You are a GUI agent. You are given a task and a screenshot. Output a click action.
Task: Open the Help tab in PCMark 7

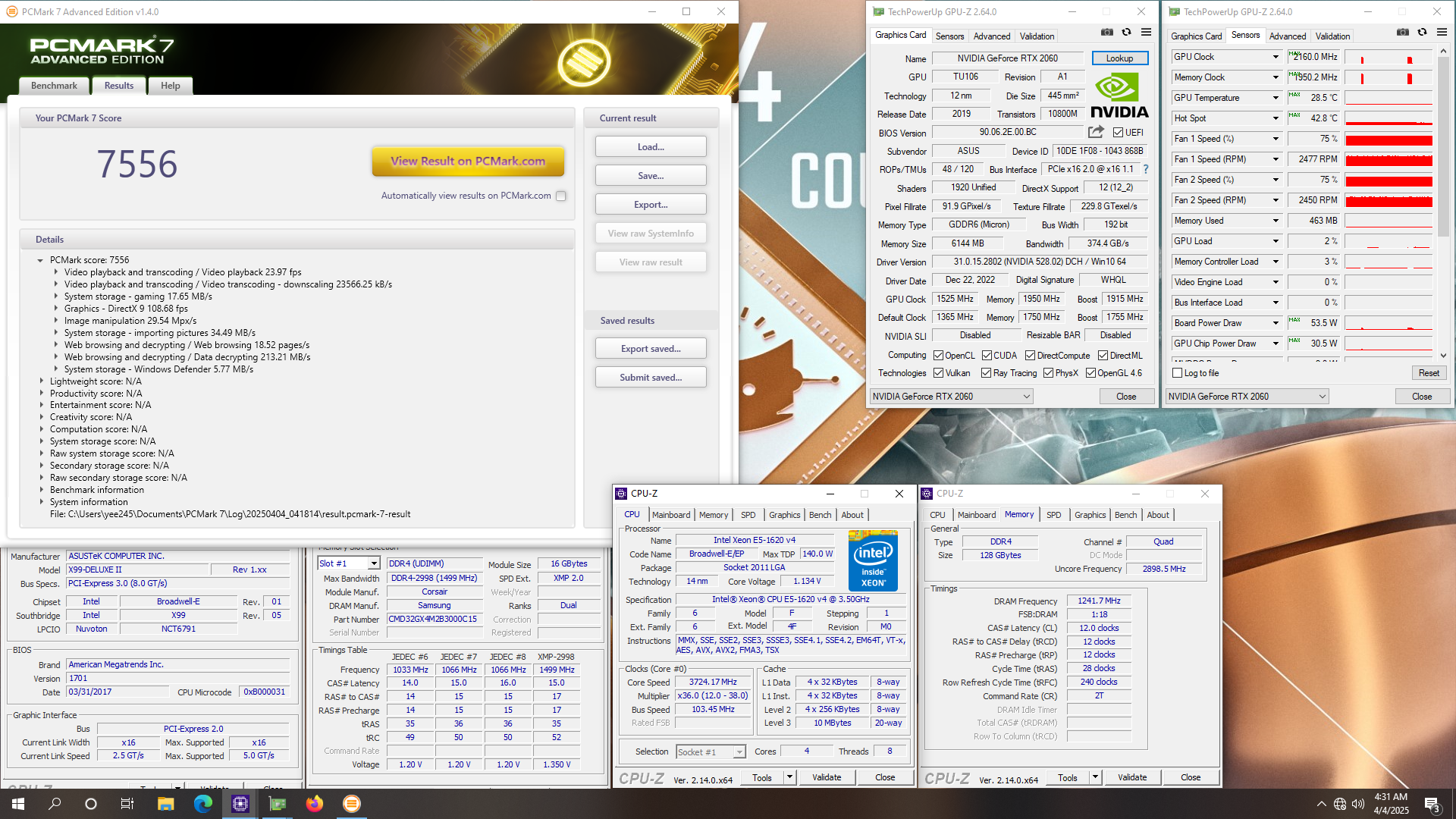pos(171,86)
